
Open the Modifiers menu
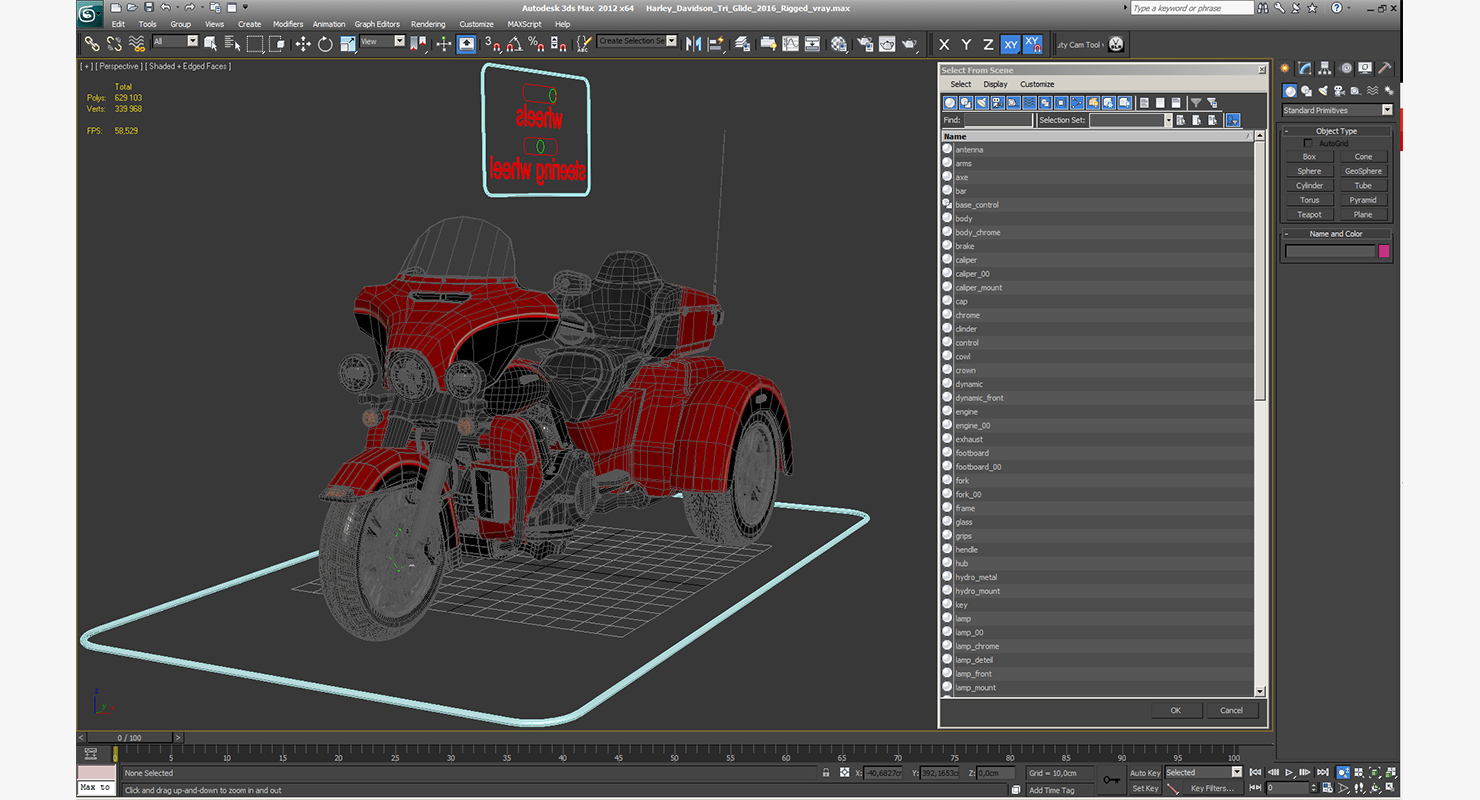pos(288,24)
